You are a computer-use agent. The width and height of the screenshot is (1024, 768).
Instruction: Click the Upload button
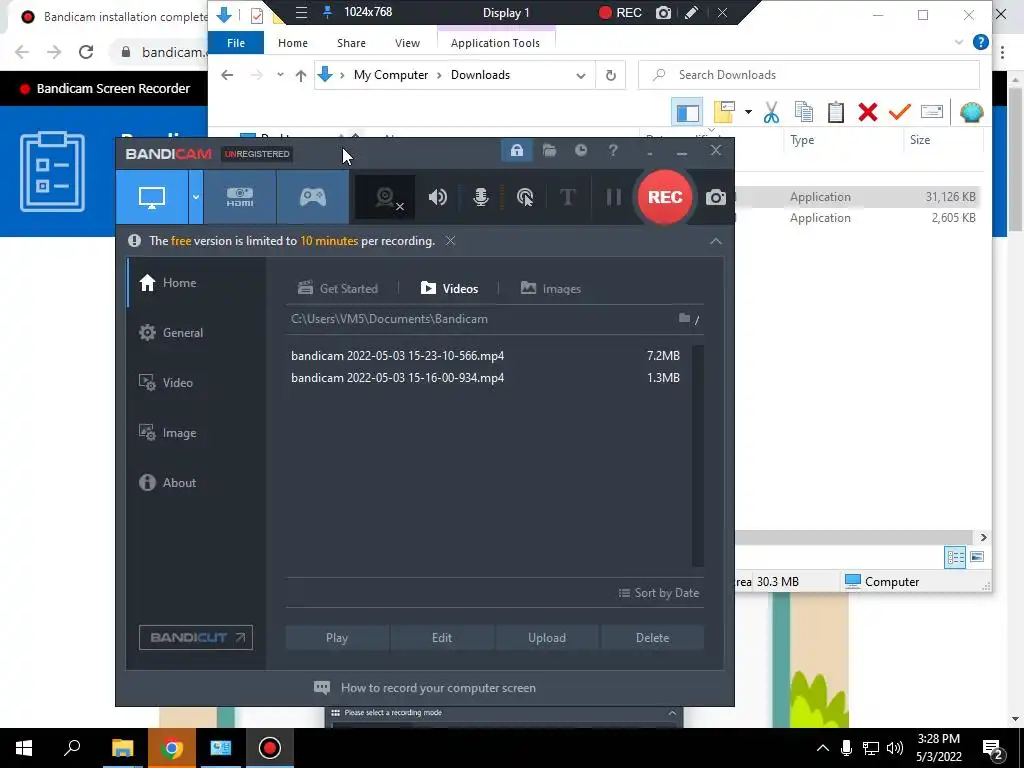pos(547,638)
